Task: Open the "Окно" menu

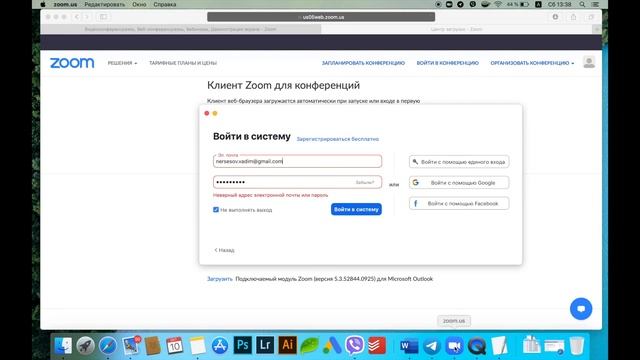Action: [x=139, y=4]
